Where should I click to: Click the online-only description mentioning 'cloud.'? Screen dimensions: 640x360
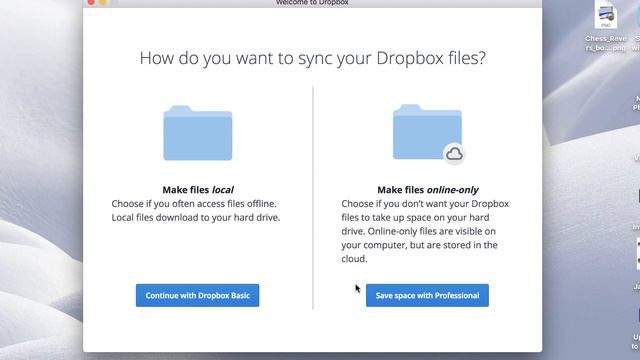tap(425, 231)
